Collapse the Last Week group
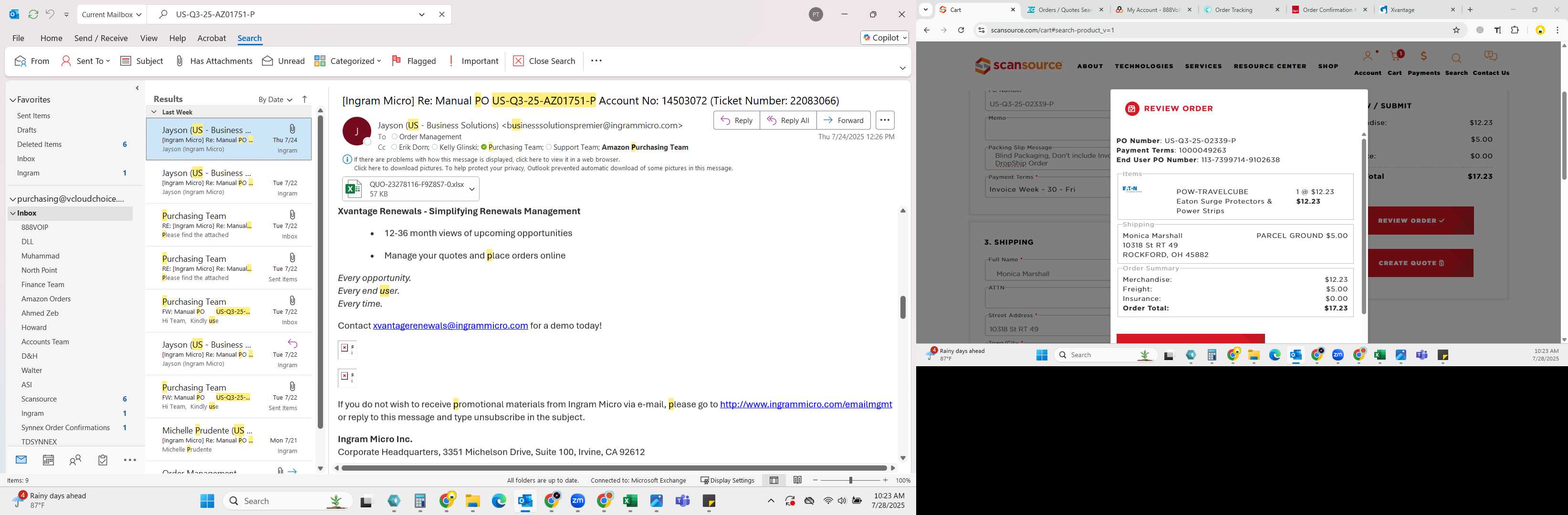This screenshot has height=515, width=1568. pyautogui.click(x=154, y=112)
